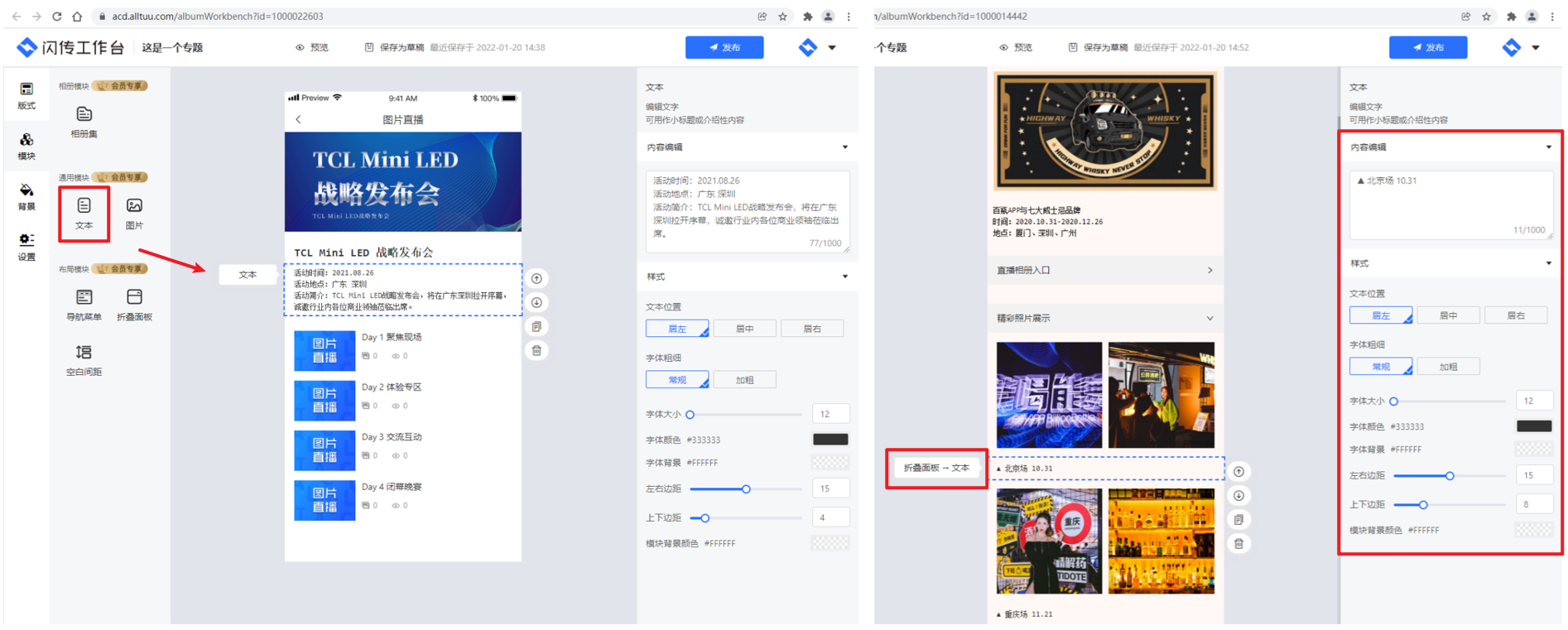Delete the text block in left window

(x=536, y=350)
